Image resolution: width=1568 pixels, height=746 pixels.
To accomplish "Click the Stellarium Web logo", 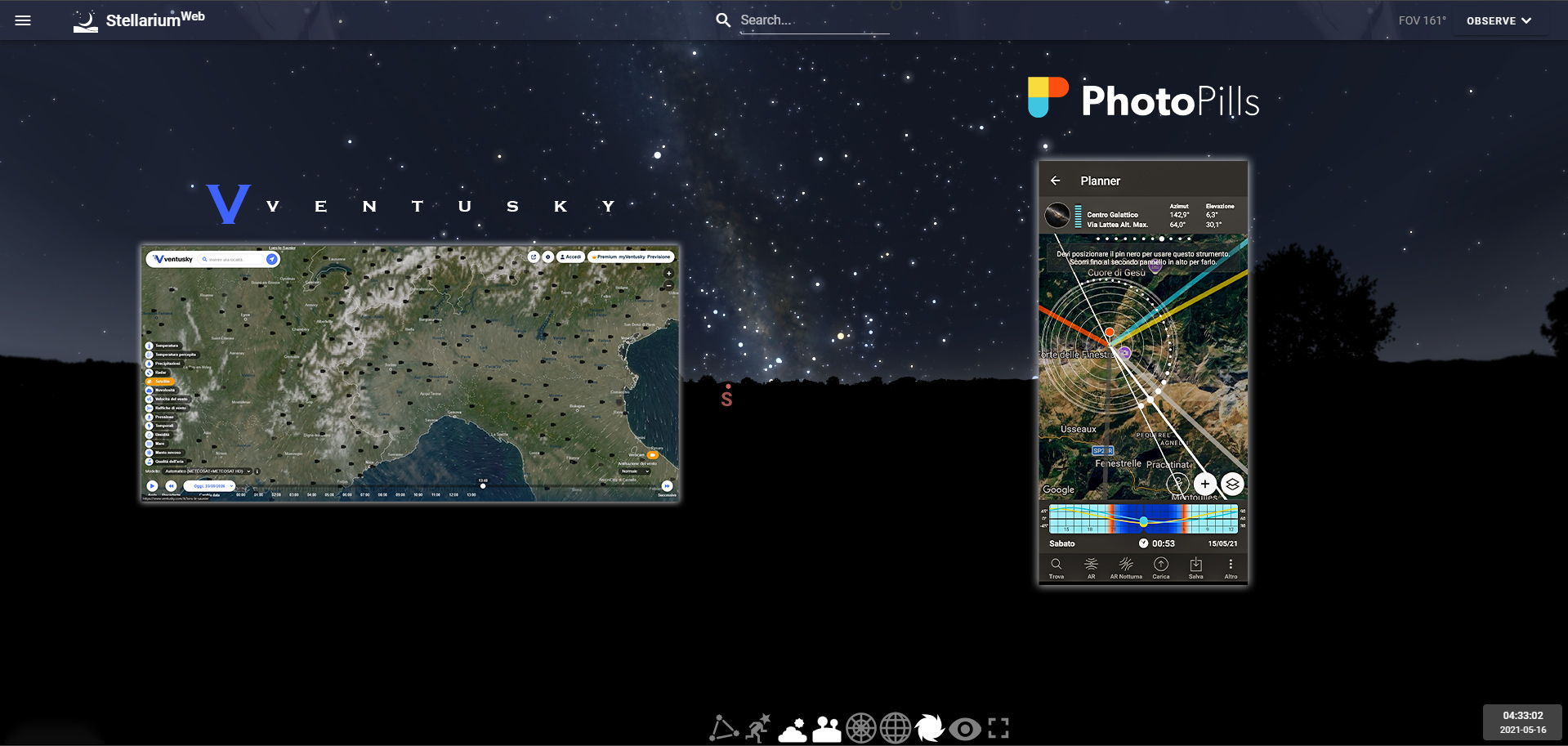I will pos(139,20).
